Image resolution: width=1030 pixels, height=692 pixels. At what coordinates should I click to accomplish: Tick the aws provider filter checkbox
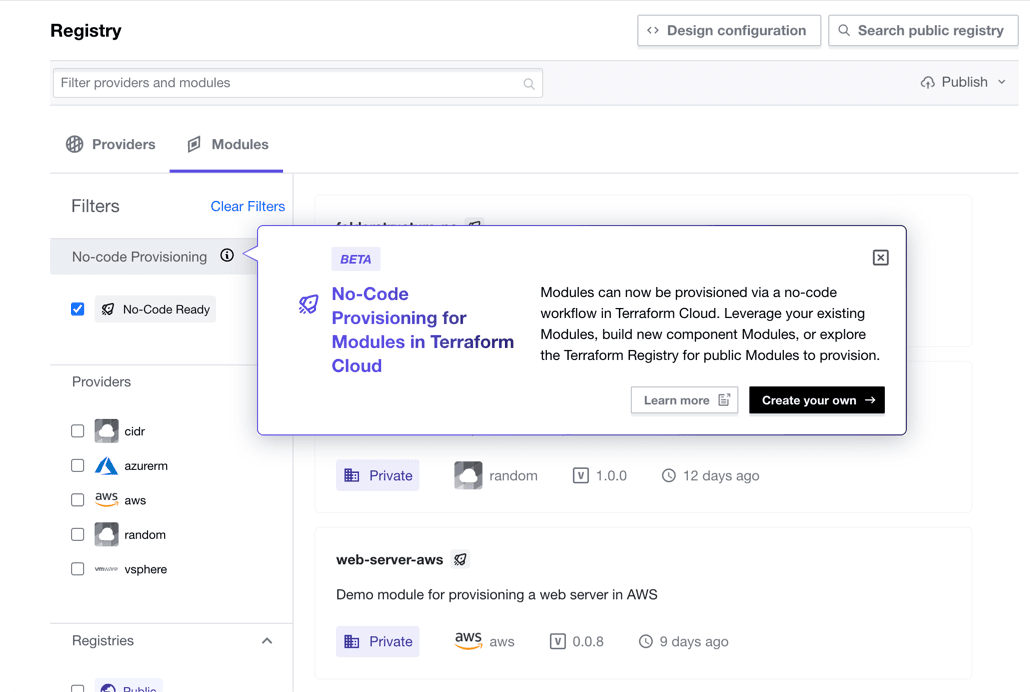(x=78, y=500)
